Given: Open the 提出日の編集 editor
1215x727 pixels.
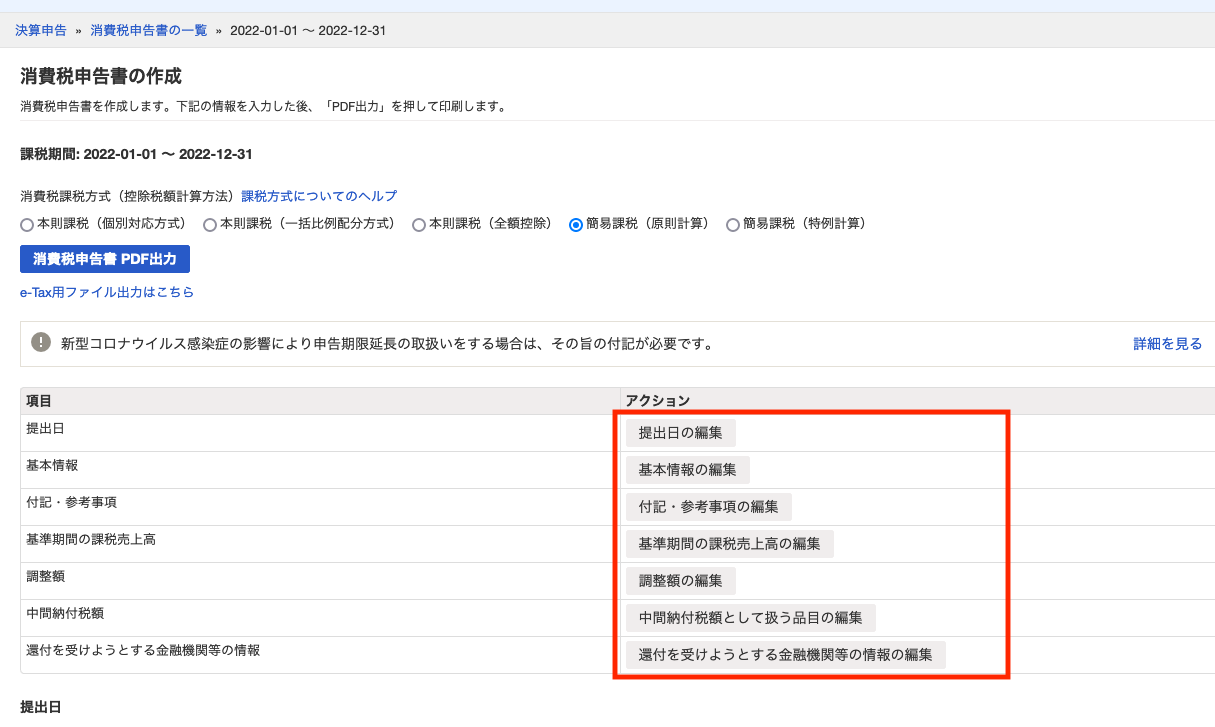Looking at the screenshot, I should (x=682, y=432).
